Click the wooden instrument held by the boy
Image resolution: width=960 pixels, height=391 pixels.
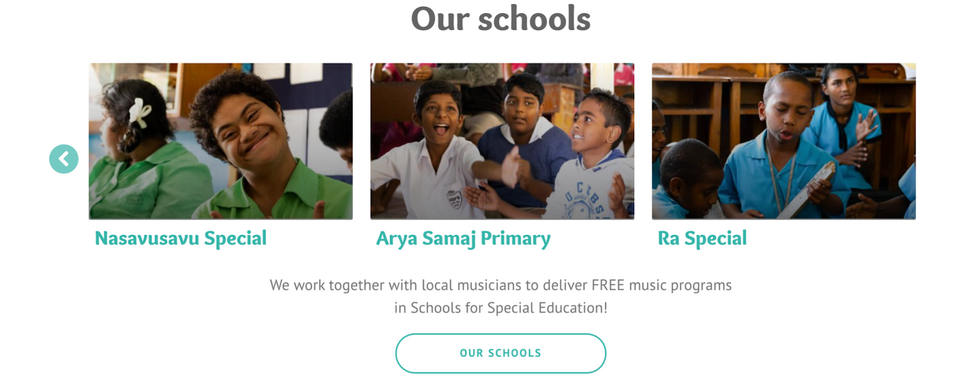[x=807, y=190]
